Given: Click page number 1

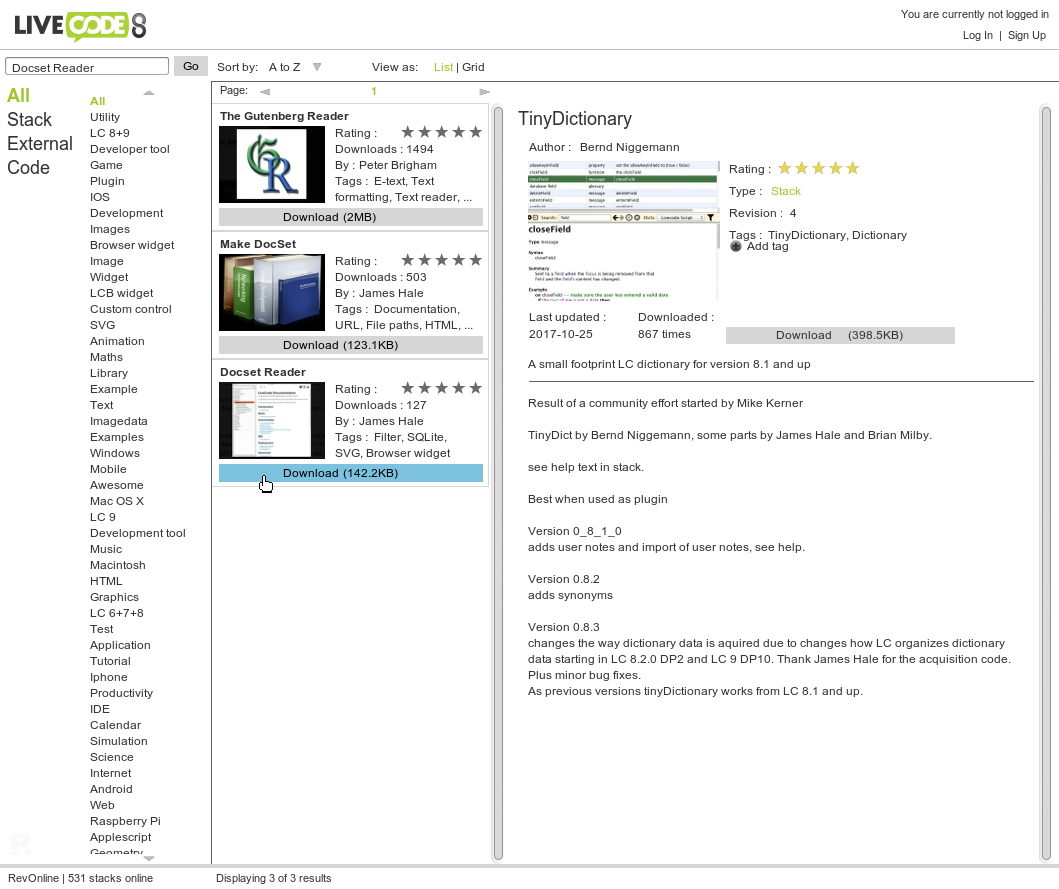Looking at the screenshot, I should coord(373,91).
